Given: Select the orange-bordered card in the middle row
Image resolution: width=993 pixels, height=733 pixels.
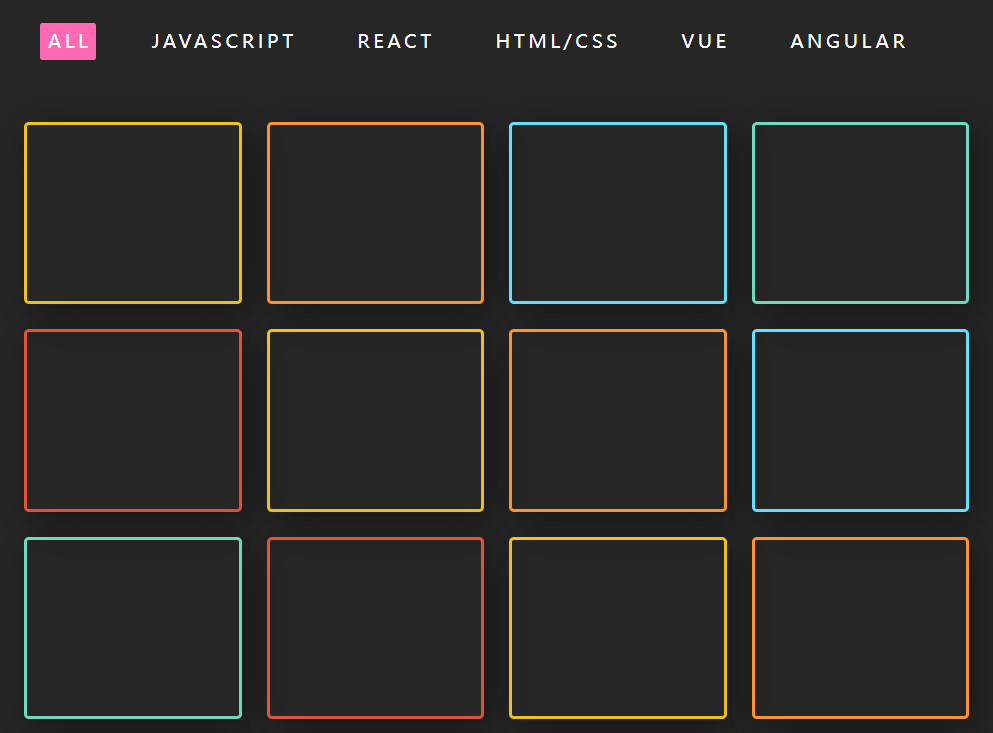Looking at the screenshot, I should [617, 420].
